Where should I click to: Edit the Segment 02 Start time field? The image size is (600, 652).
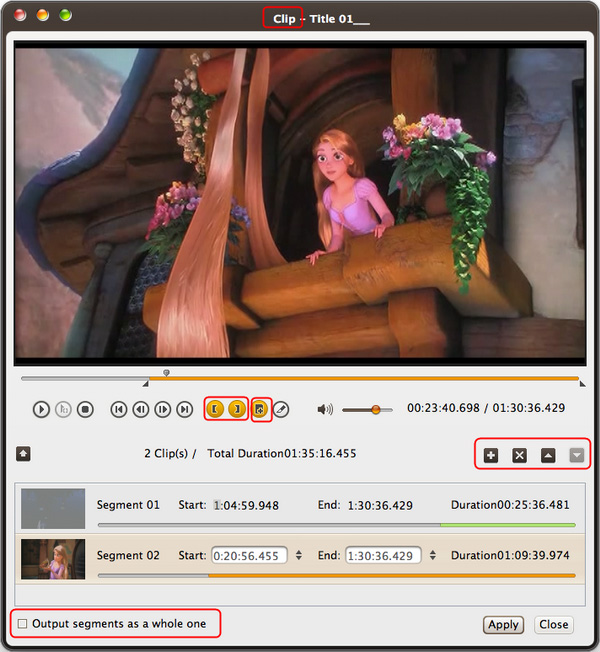tap(249, 556)
